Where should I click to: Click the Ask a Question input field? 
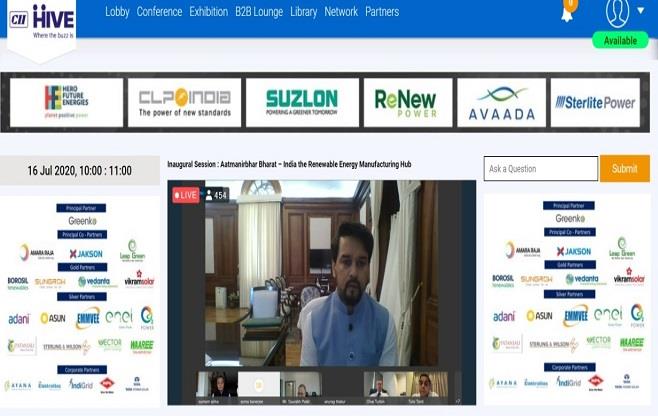pyautogui.click(x=540, y=168)
